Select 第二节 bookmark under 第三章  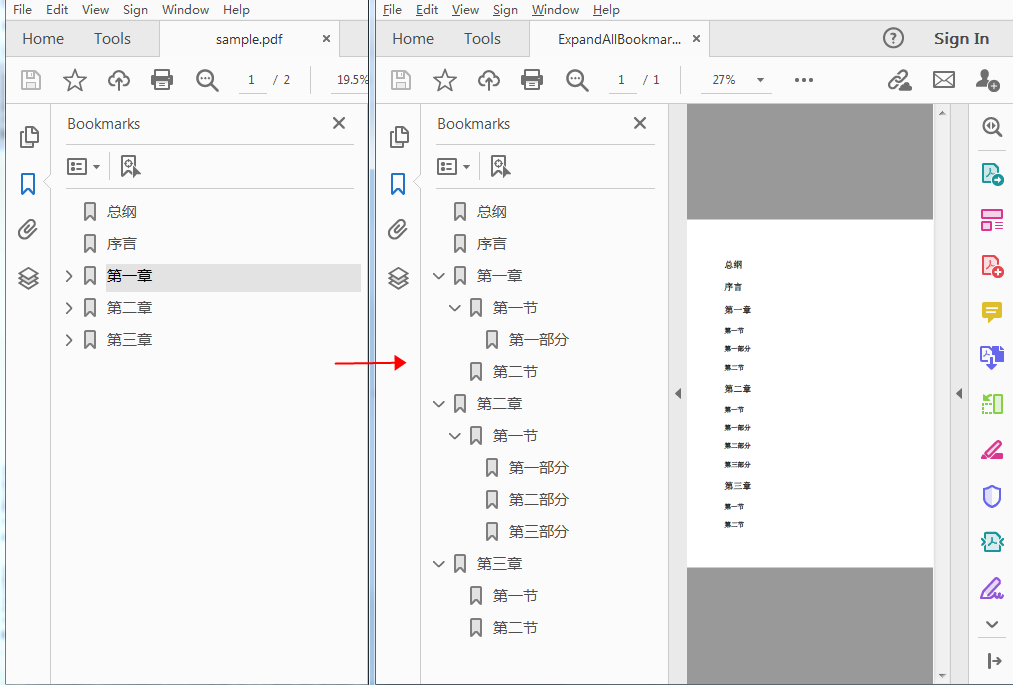515,627
